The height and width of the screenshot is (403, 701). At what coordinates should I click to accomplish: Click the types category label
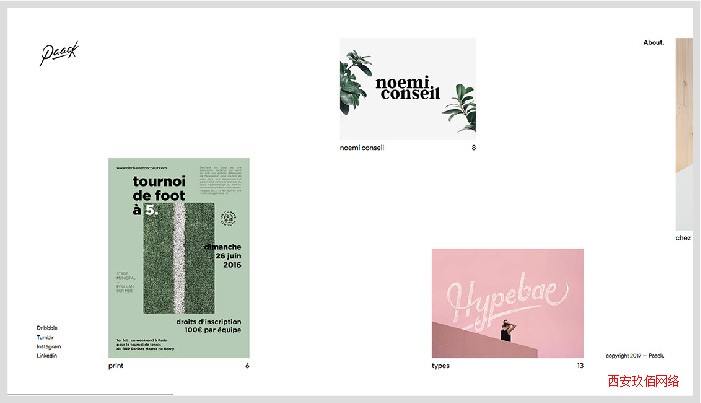pyautogui.click(x=440, y=366)
